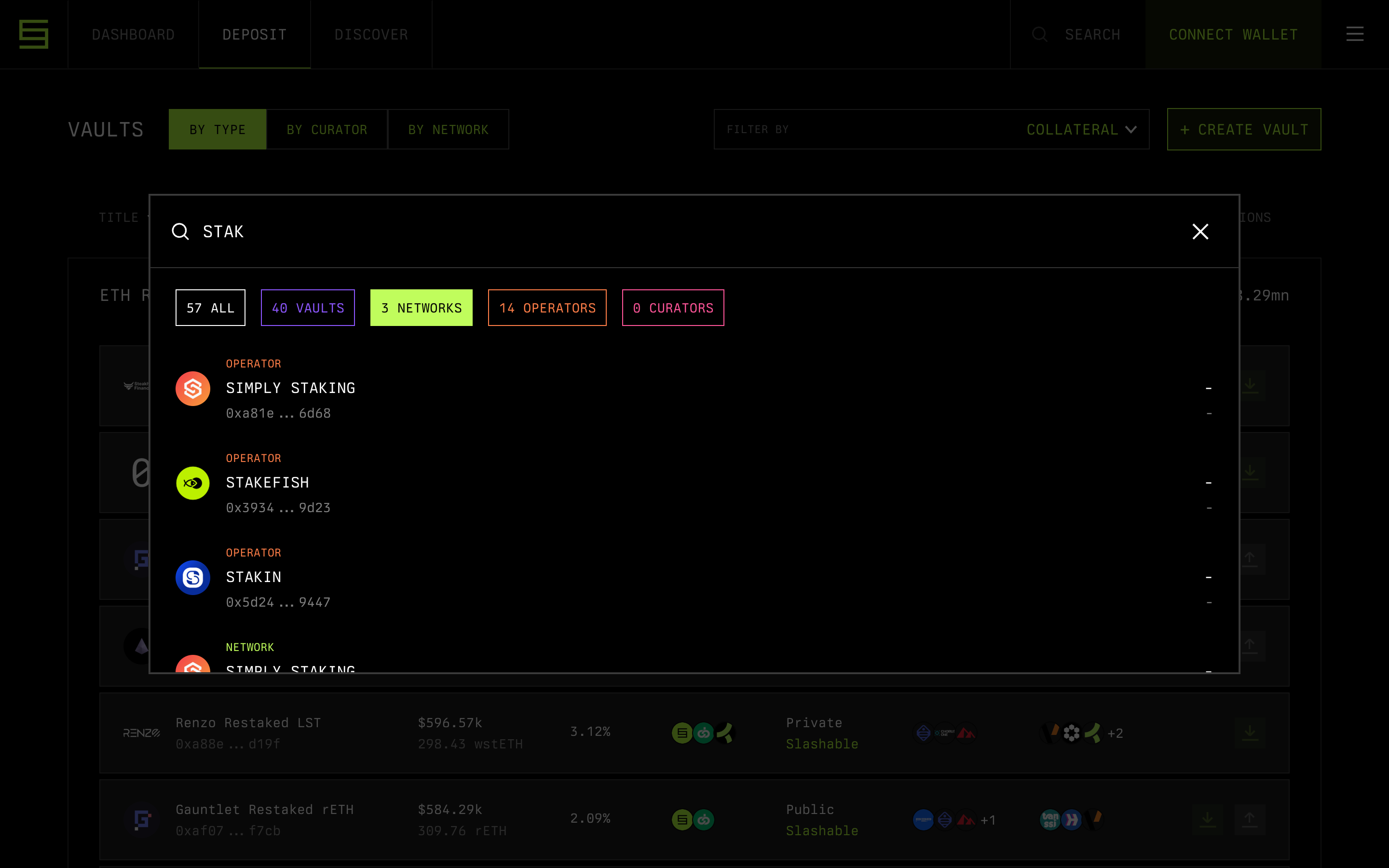Click the Stakefish operator logo

click(193, 483)
